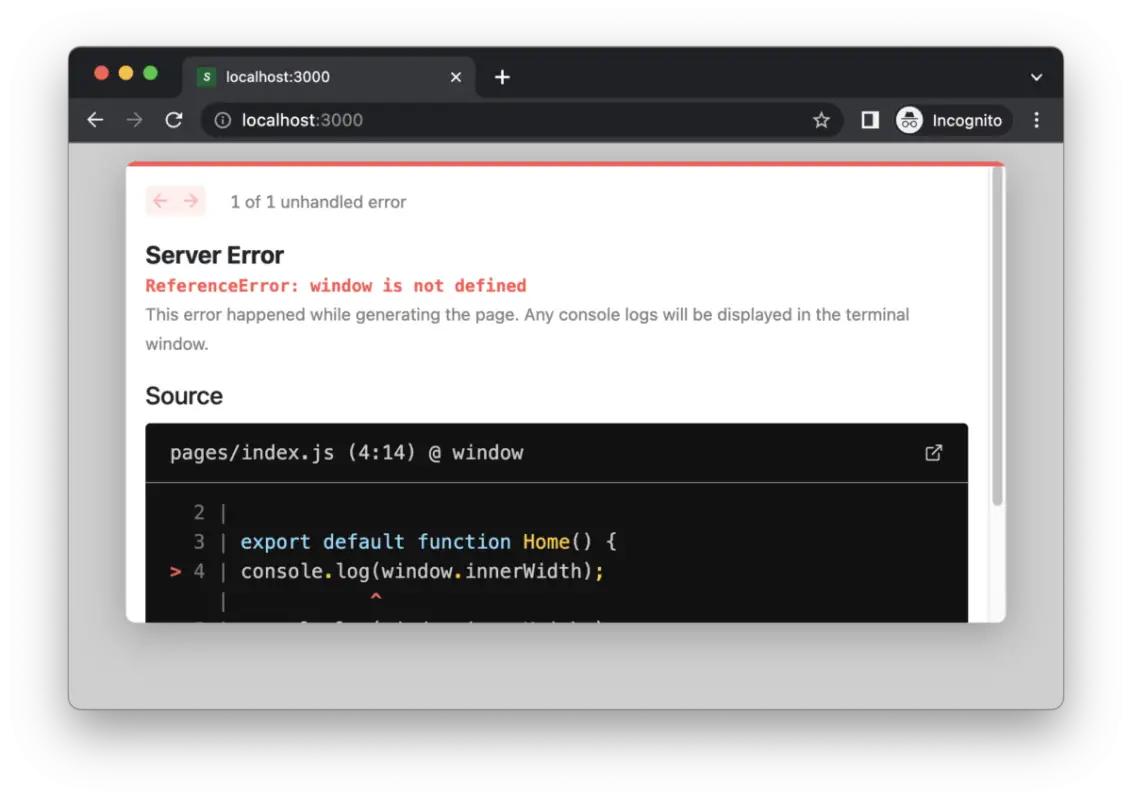Expand the tab search chevron
1132x800 pixels.
pos(1036,77)
